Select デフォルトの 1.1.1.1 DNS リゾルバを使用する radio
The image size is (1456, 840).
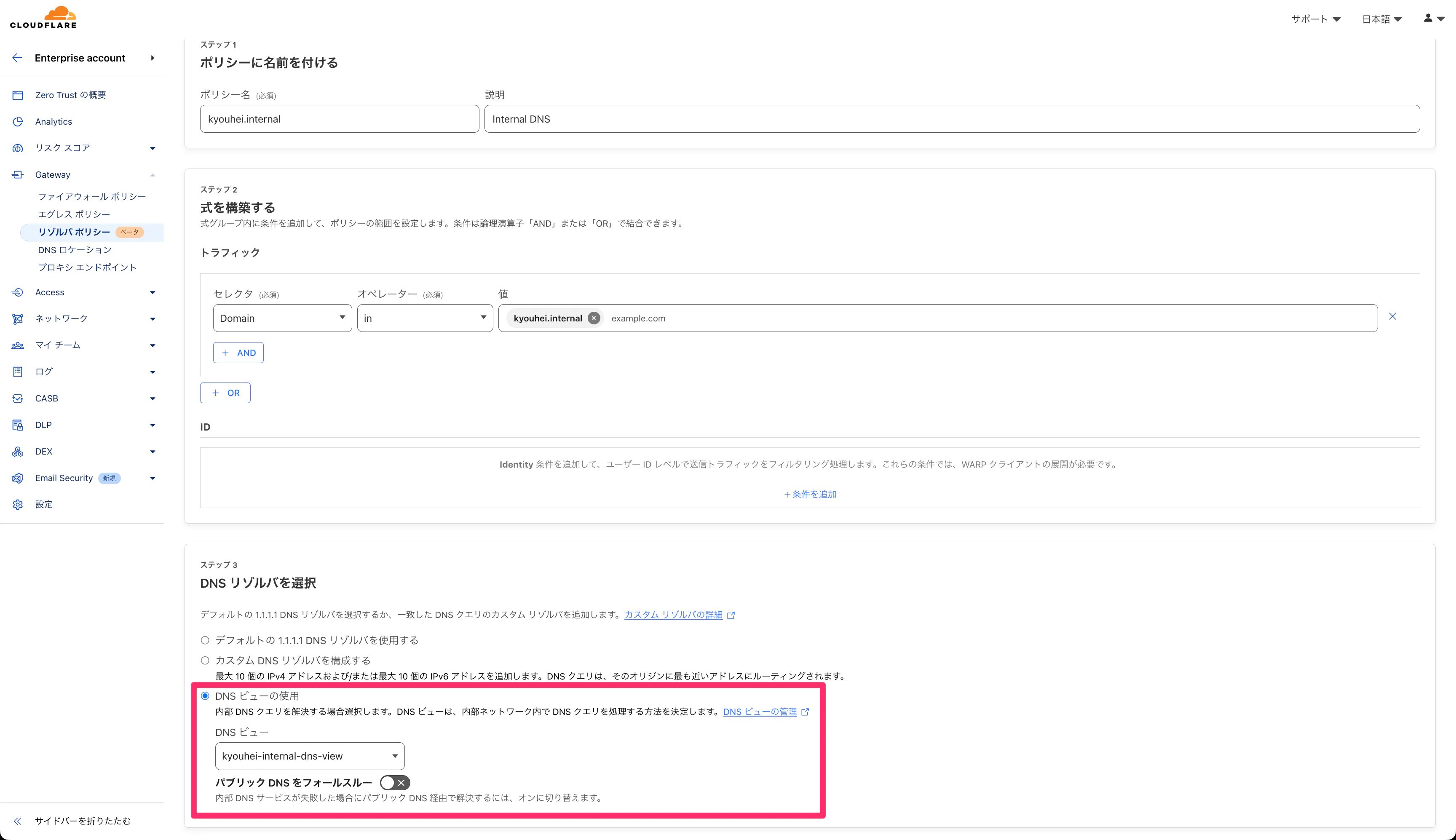[205, 640]
